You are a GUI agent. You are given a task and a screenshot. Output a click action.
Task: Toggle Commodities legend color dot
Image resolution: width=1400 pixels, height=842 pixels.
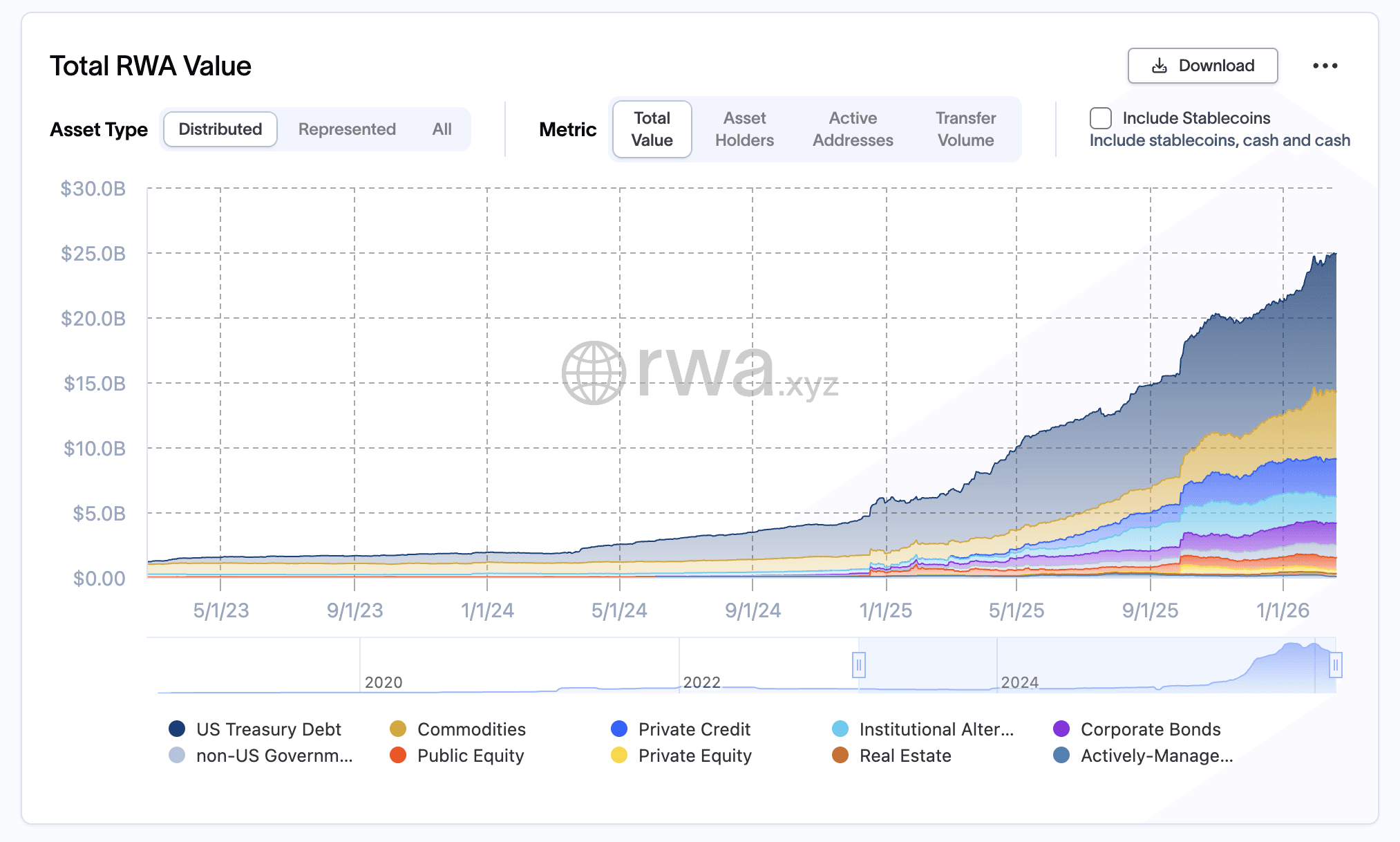click(x=398, y=729)
